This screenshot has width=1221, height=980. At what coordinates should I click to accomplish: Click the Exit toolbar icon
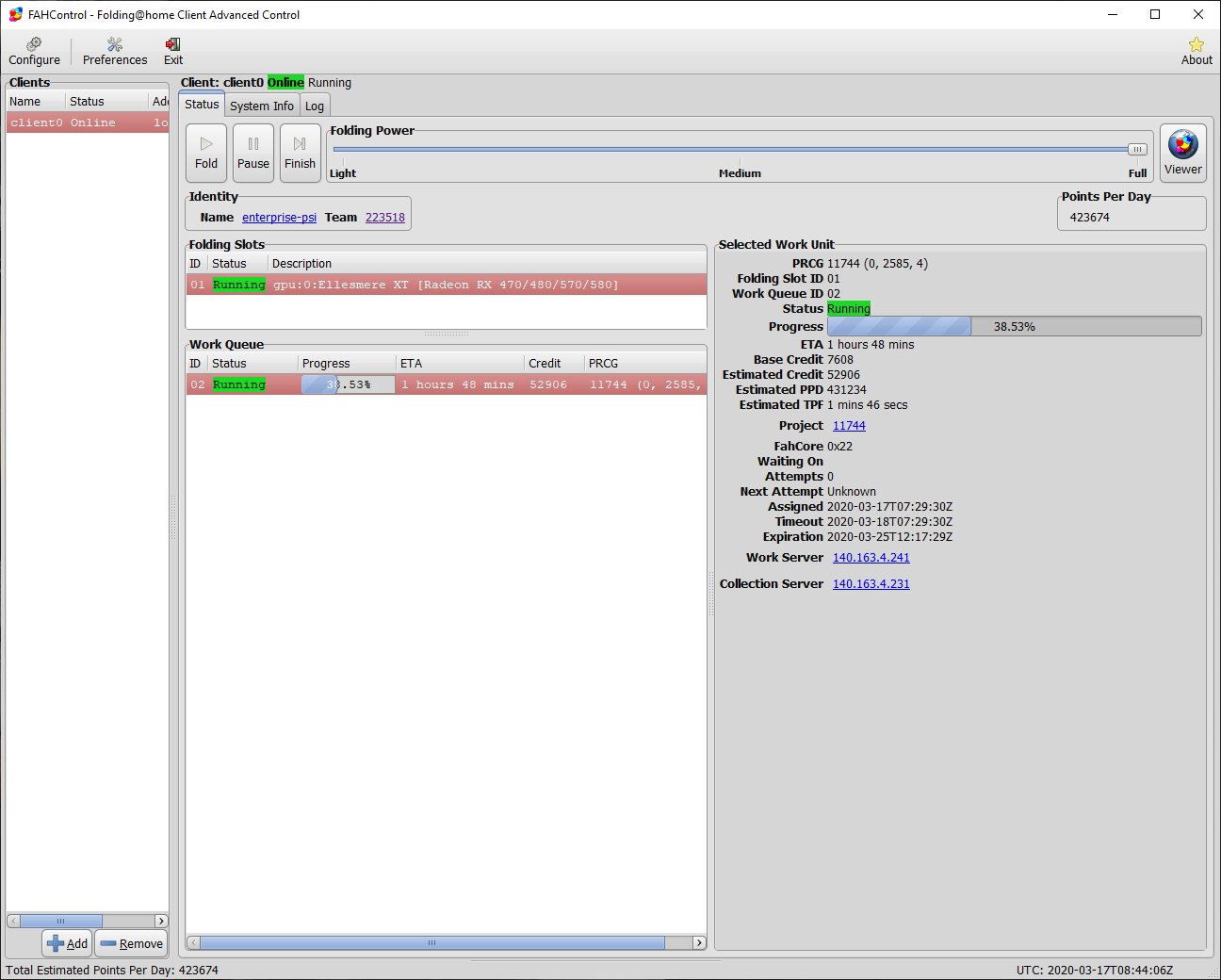pos(173,52)
